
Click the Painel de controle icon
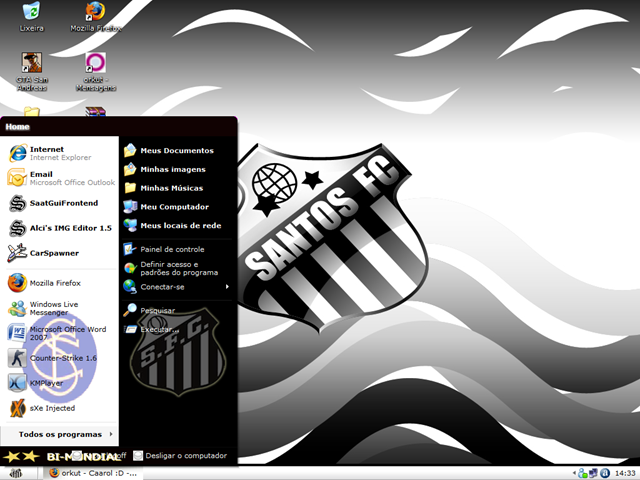point(130,249)
